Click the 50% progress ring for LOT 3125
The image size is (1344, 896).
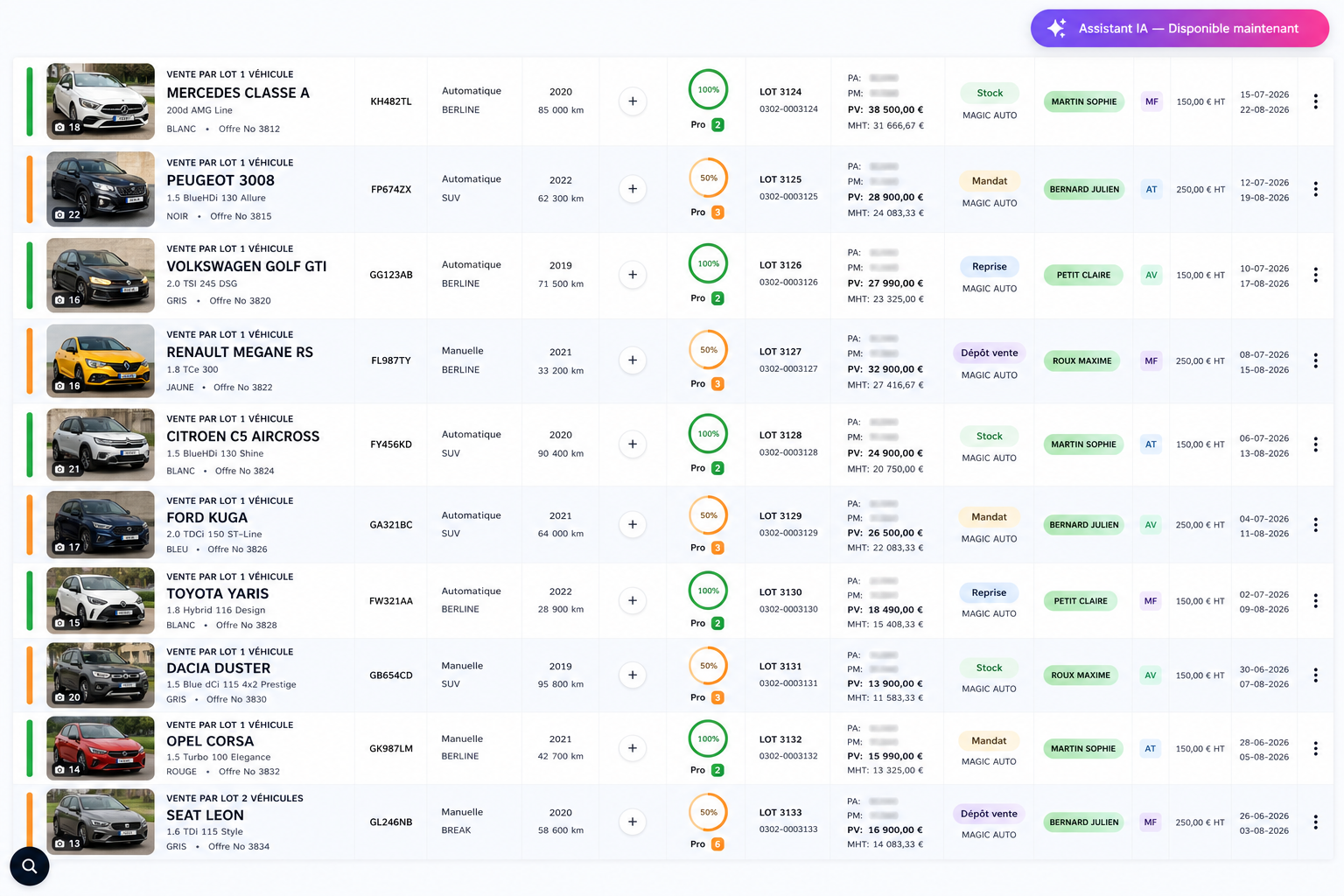pos(709,178)
